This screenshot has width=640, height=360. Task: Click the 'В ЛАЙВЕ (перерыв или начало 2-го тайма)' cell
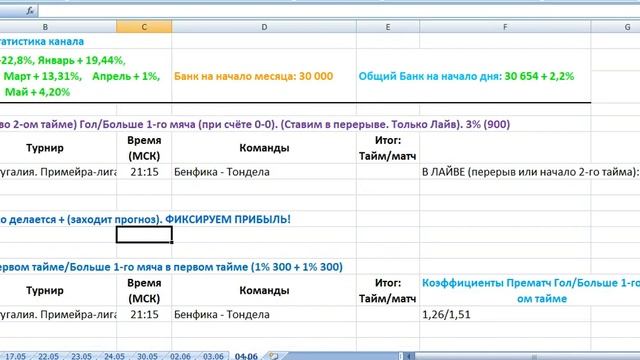(530, 172)
